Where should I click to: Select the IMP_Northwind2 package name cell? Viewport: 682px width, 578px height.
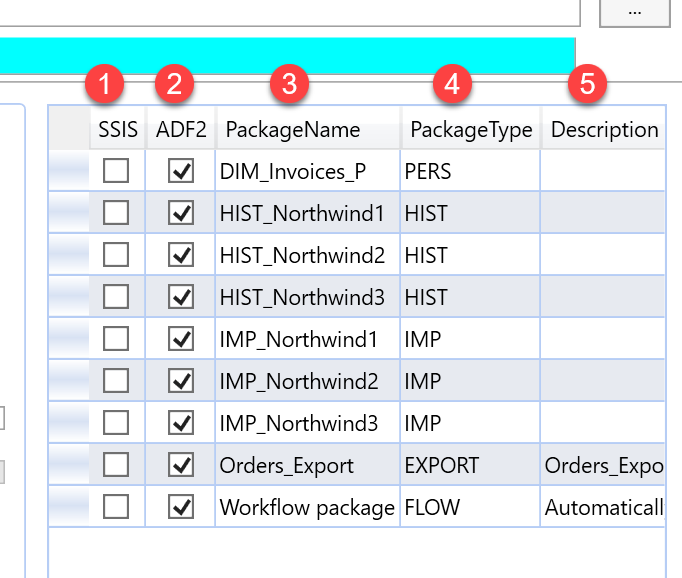coord(308,381)
